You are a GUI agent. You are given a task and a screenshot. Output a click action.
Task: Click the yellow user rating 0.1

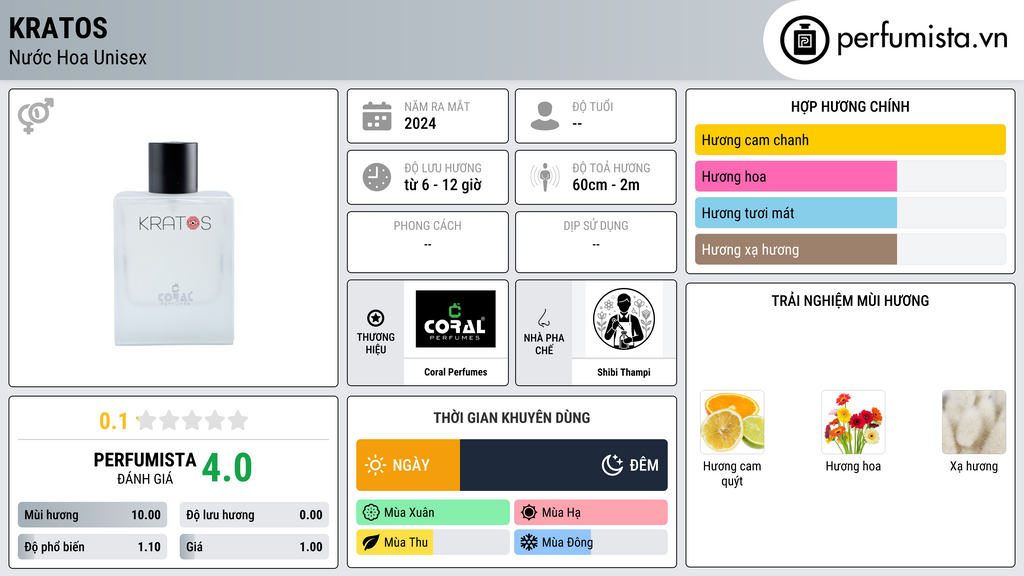pyautogui.click(x=113, y=421)
